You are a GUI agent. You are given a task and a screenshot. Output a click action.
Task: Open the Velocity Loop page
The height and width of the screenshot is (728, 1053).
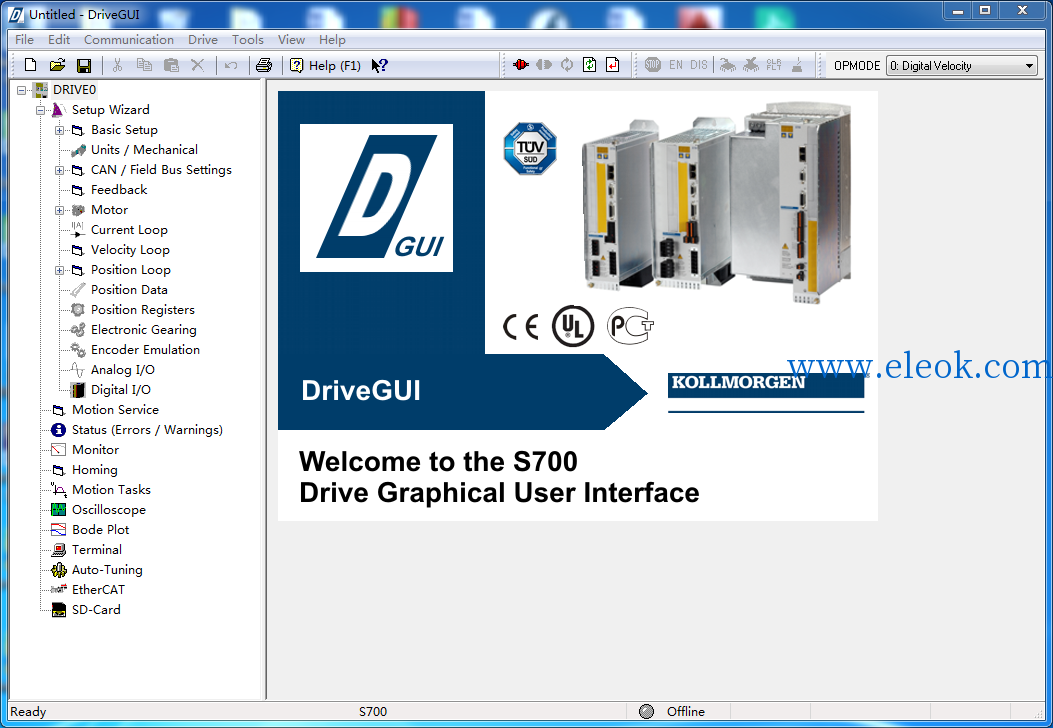click(130, 250)
